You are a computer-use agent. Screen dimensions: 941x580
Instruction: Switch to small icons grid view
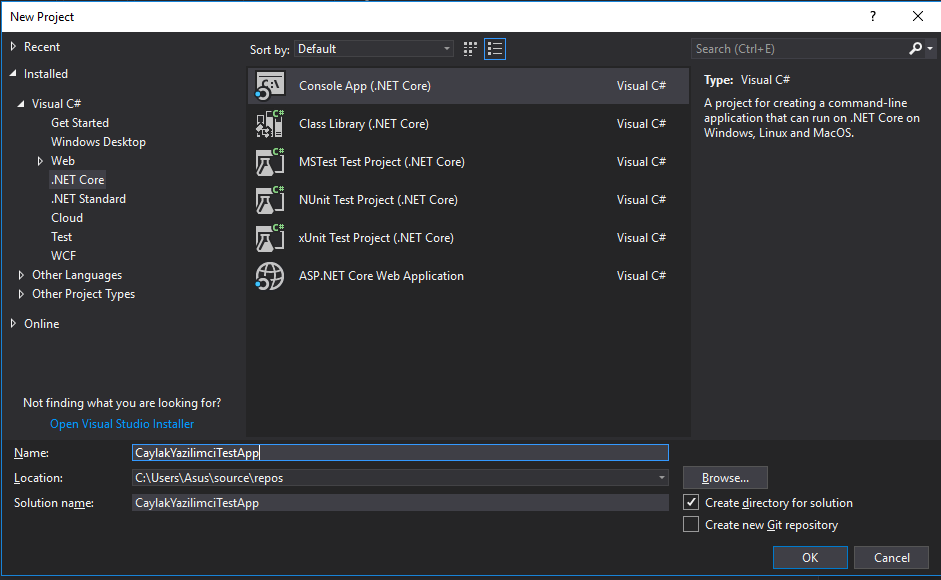(x=470, y=49)
